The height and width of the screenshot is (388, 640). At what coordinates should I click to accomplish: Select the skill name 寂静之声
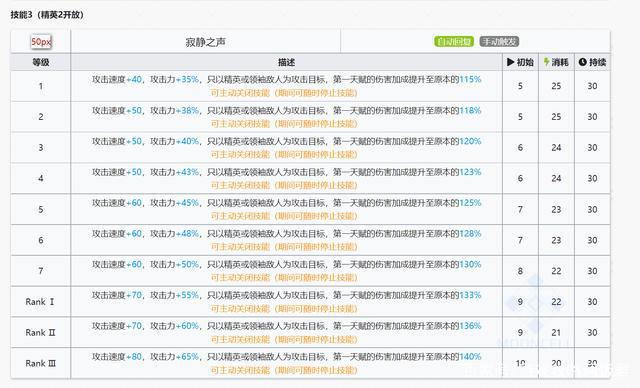(205, 42)
